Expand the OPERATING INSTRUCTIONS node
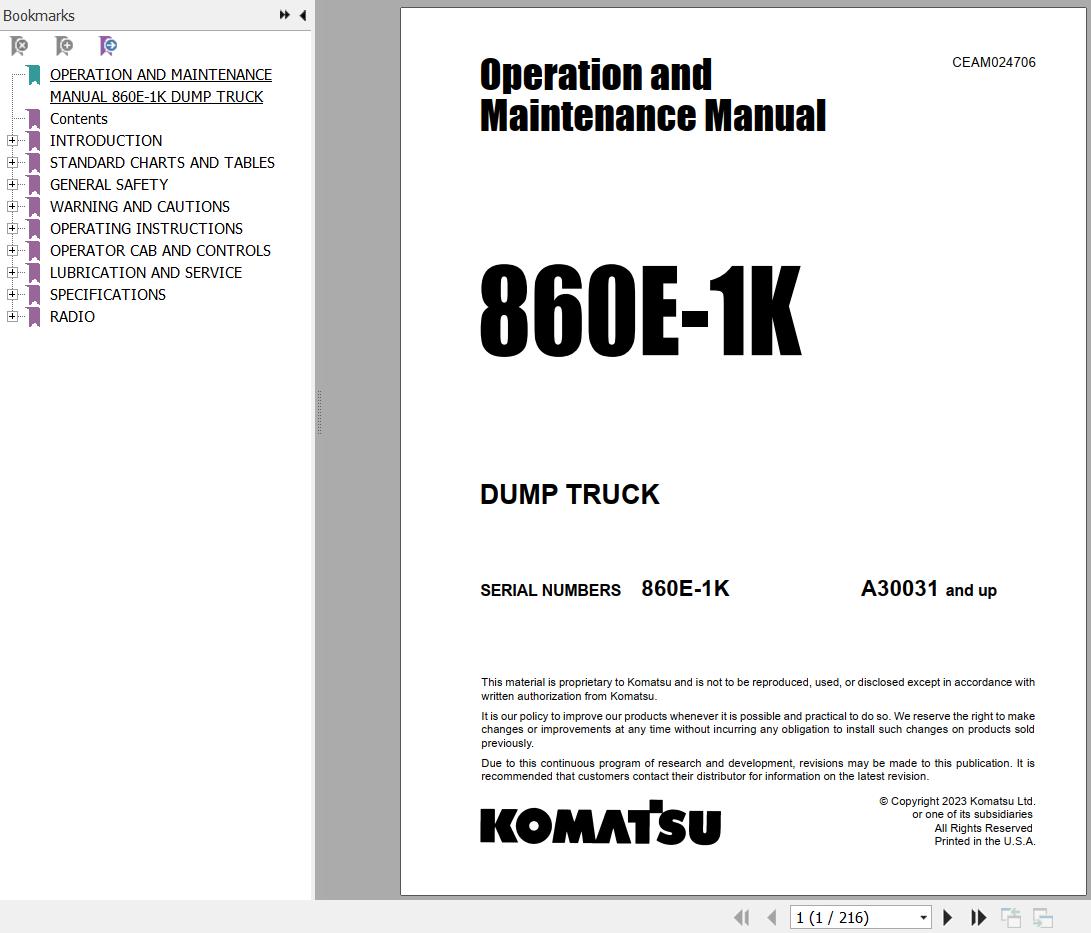Screen dimensions: 1091x933 (x=12, y=228)
